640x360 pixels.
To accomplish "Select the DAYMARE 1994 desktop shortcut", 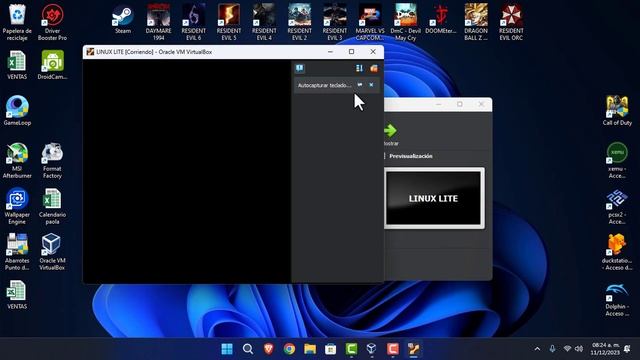I will [x=158, y=22].
